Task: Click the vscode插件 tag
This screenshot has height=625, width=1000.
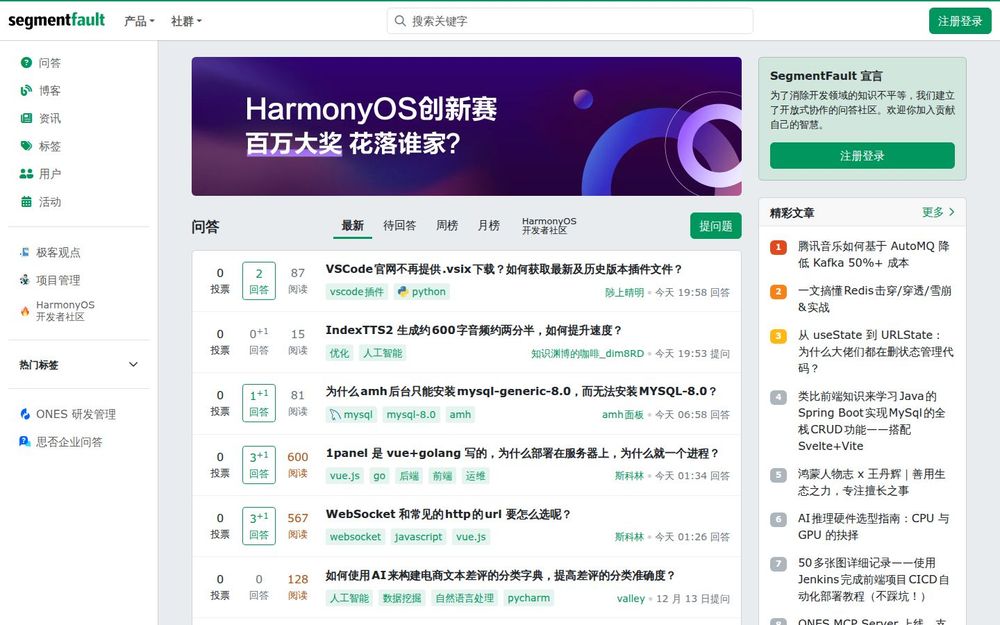Action: coord(357,291)
